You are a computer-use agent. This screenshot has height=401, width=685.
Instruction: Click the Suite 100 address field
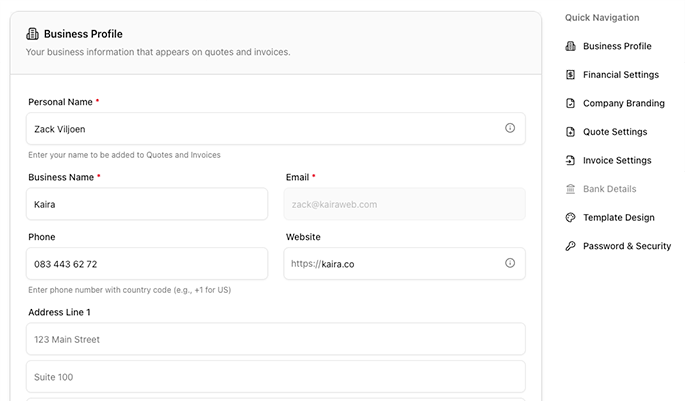[276, 377]
